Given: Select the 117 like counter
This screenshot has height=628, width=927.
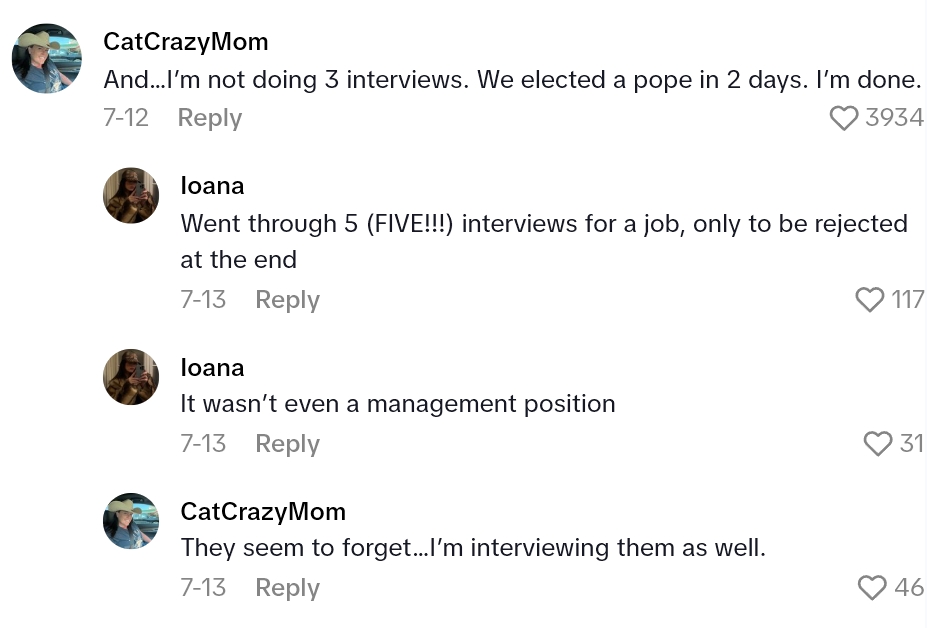Looking at the screenshot, I should [908, 299].
